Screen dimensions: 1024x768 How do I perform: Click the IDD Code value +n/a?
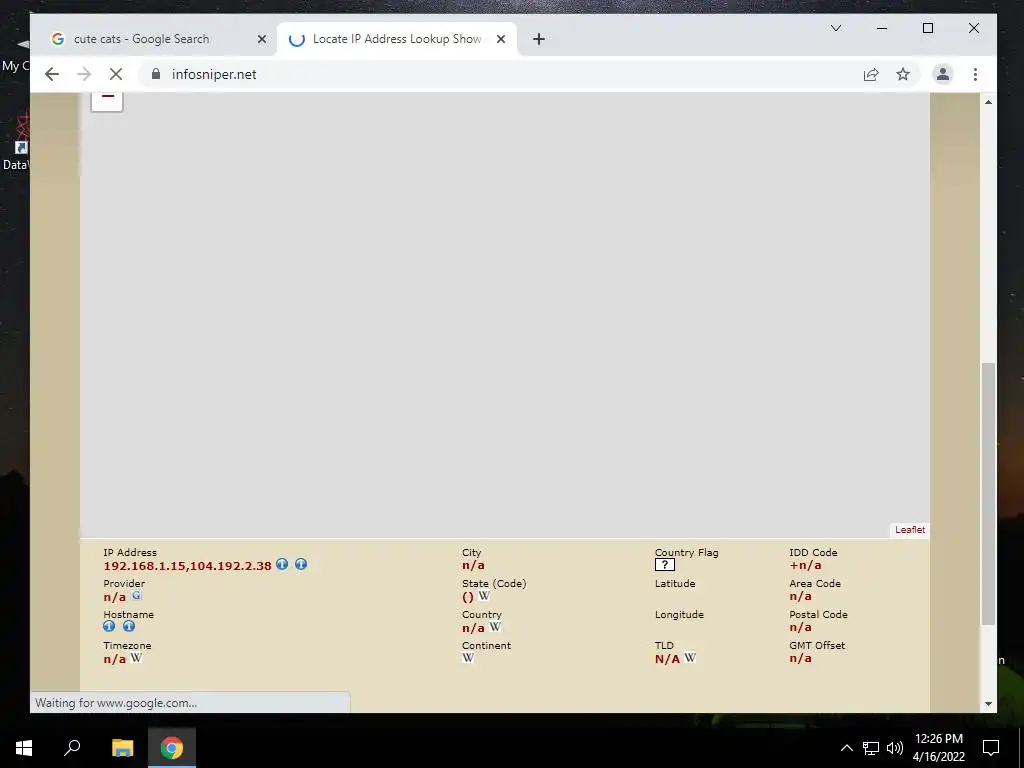(x=805, y=566)
